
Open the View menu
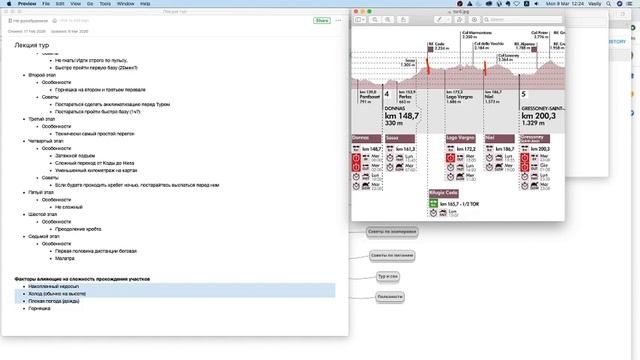[76, 4]
